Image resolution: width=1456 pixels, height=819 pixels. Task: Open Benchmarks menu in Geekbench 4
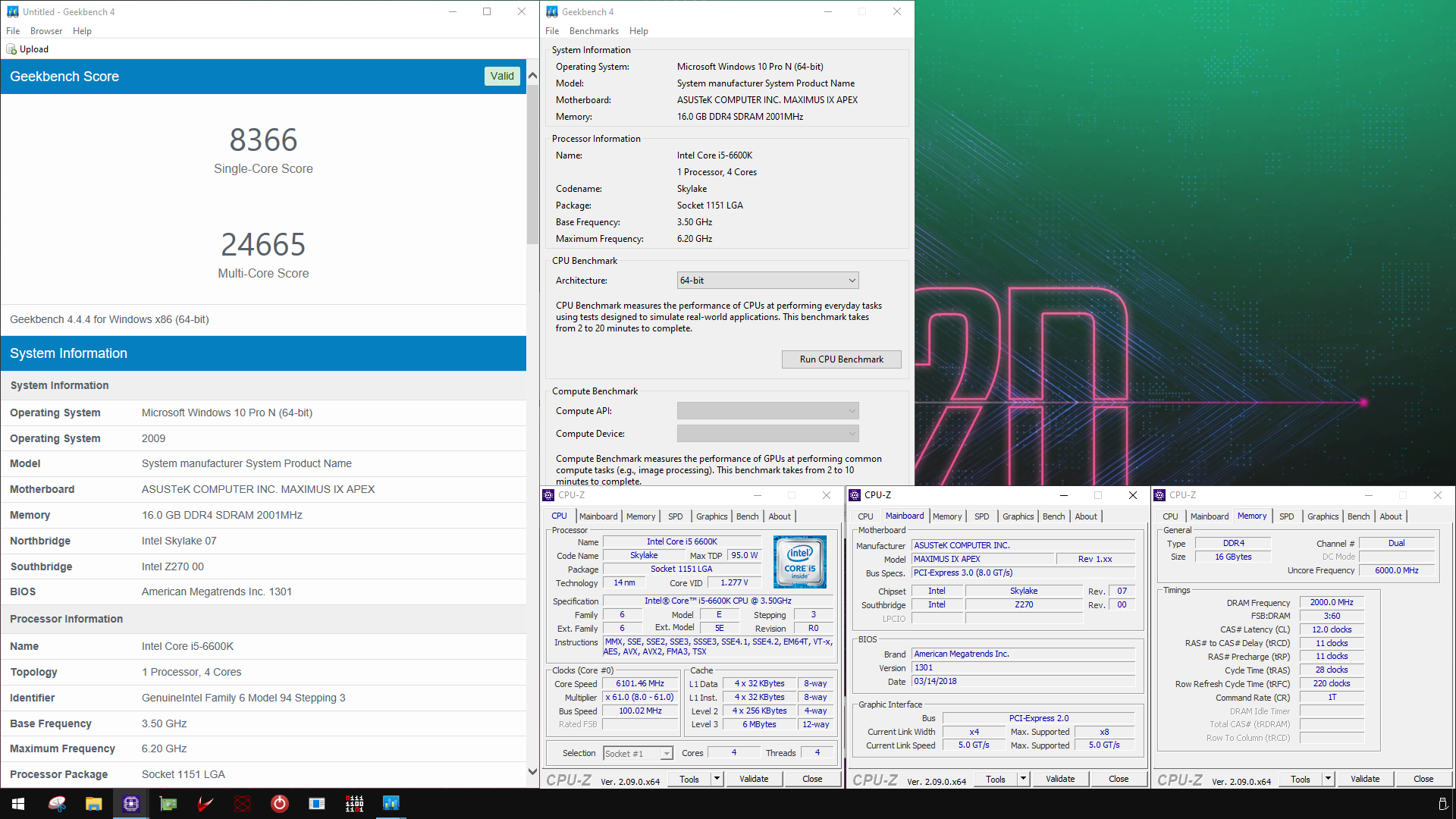point(594,31)
